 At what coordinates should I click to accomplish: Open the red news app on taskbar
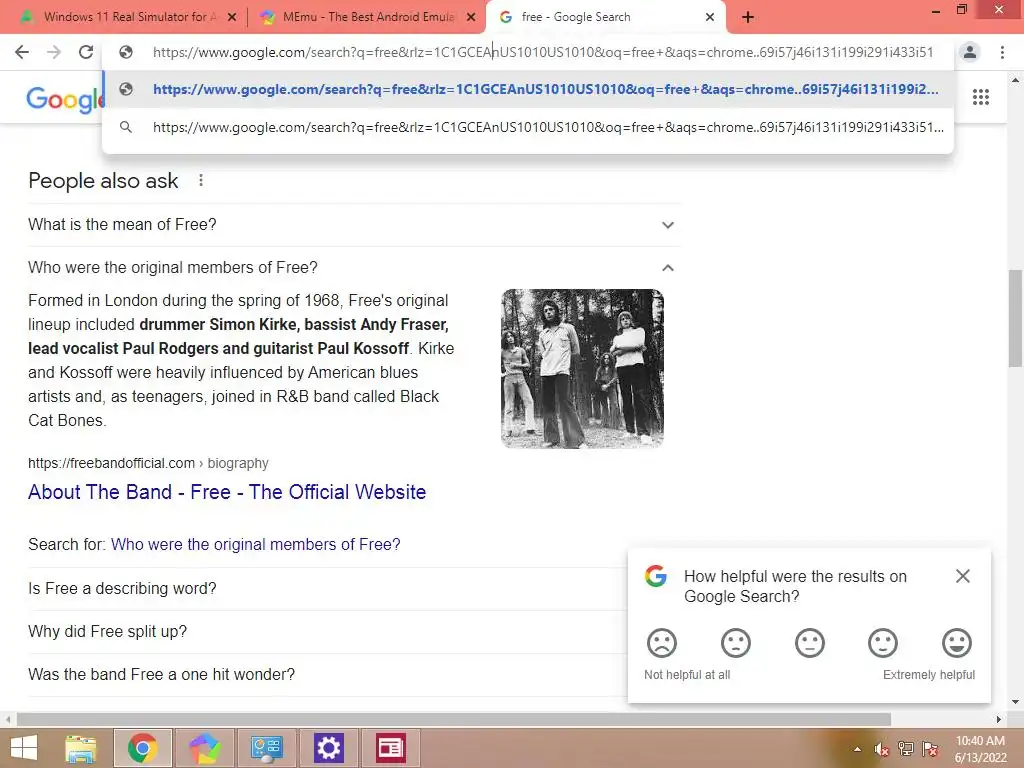(391, 748)
